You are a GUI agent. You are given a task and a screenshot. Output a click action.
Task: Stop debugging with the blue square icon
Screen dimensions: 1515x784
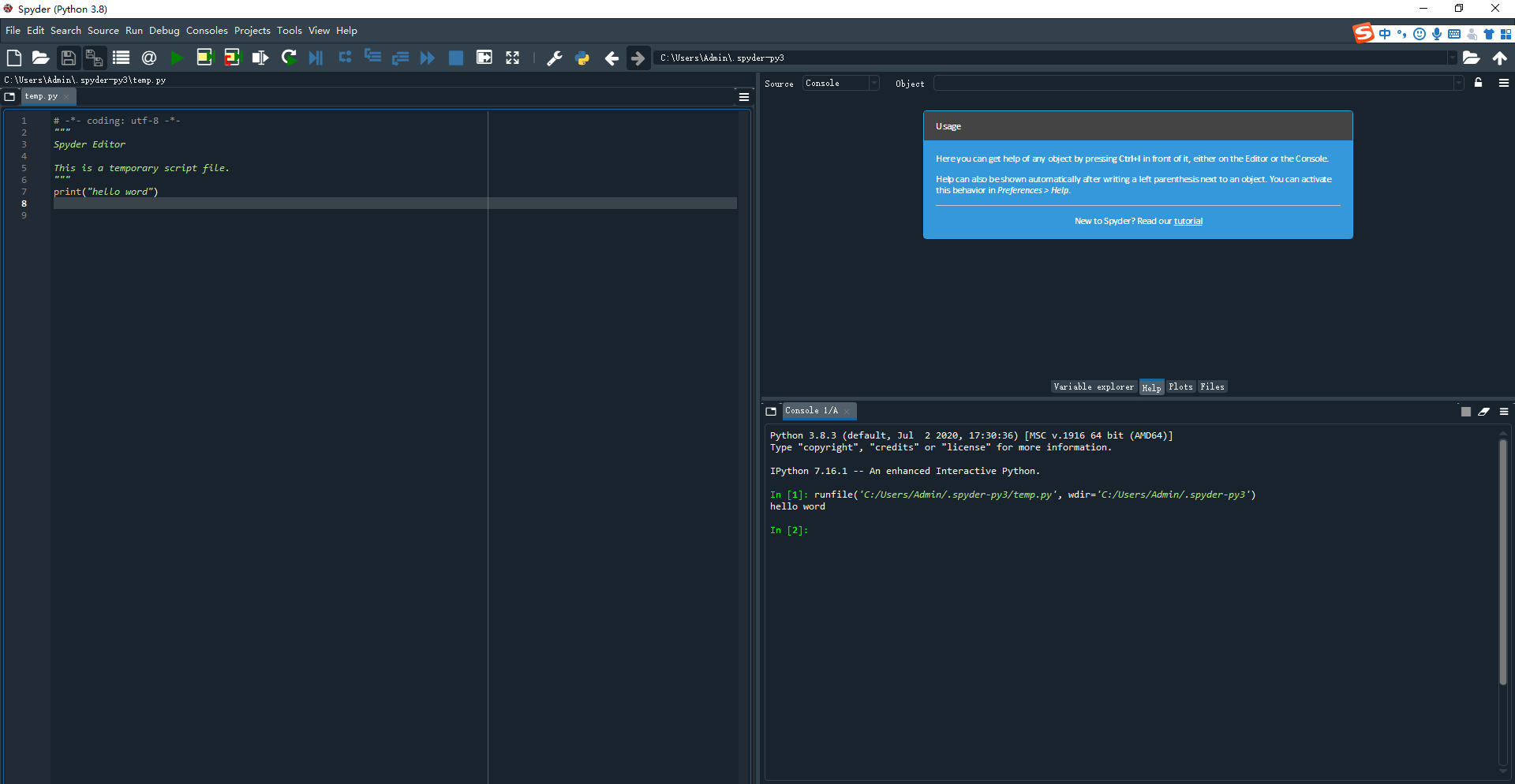point(456,58)
